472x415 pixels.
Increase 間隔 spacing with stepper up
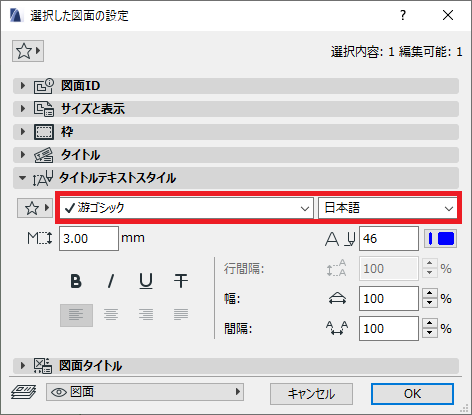pyautogui.click(x=430, y=323)
